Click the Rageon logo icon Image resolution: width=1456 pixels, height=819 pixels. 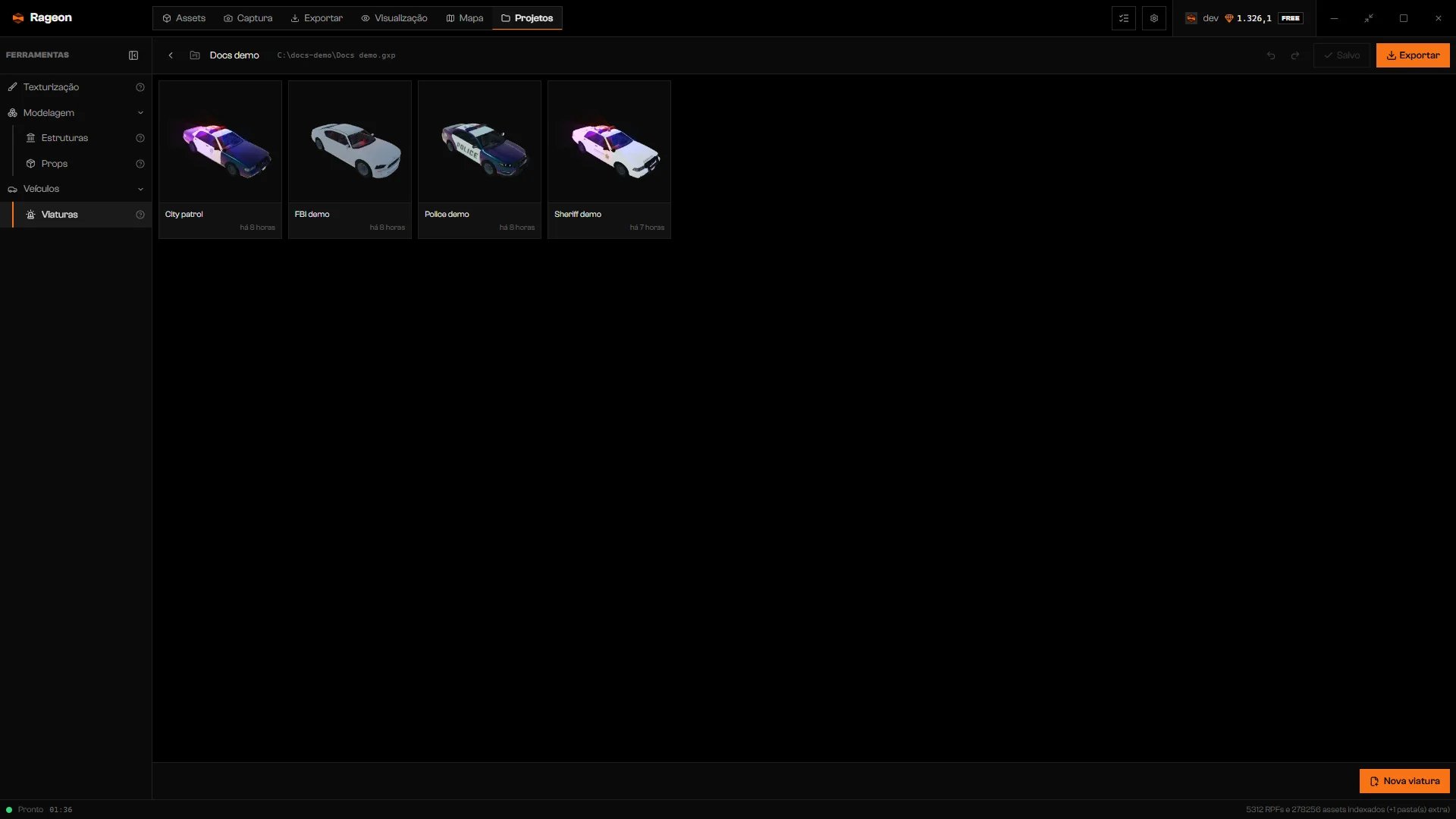(18, 18)
